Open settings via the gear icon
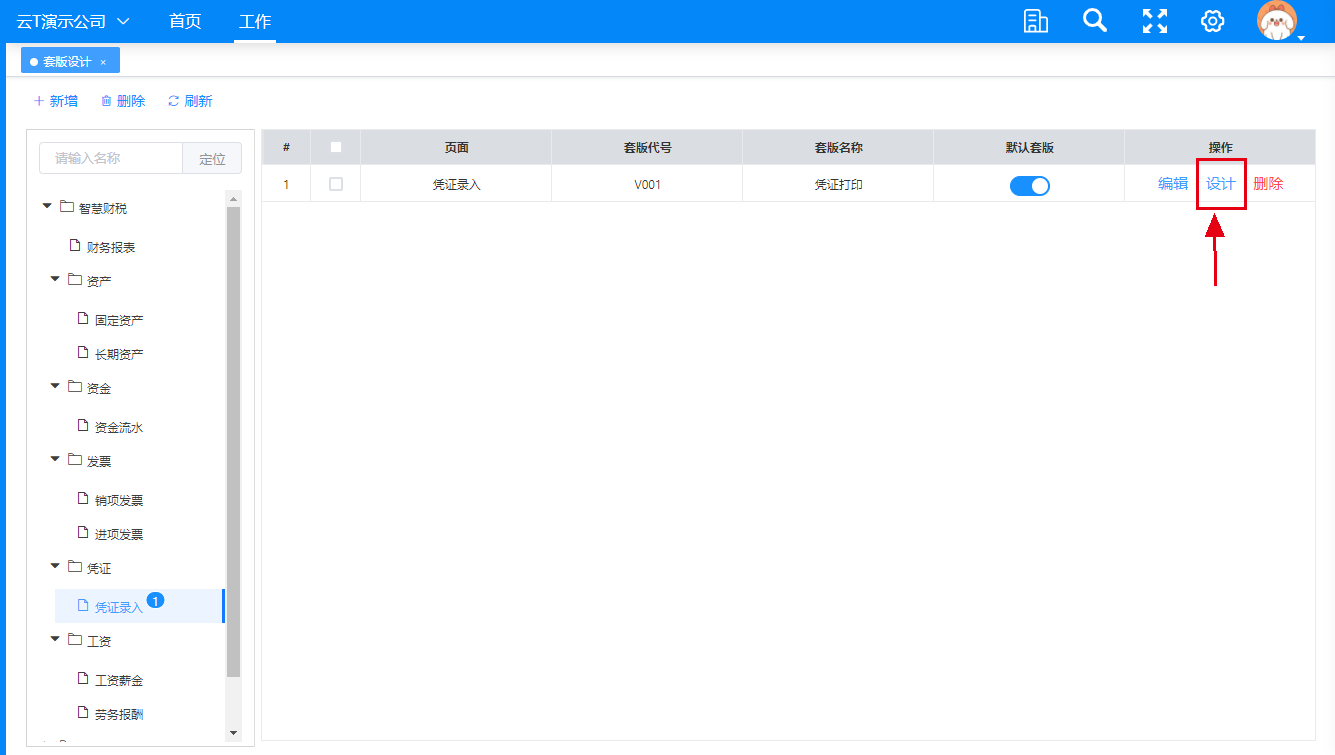The height and width of the screenshot is (755, 1335). coord(1213,21)
